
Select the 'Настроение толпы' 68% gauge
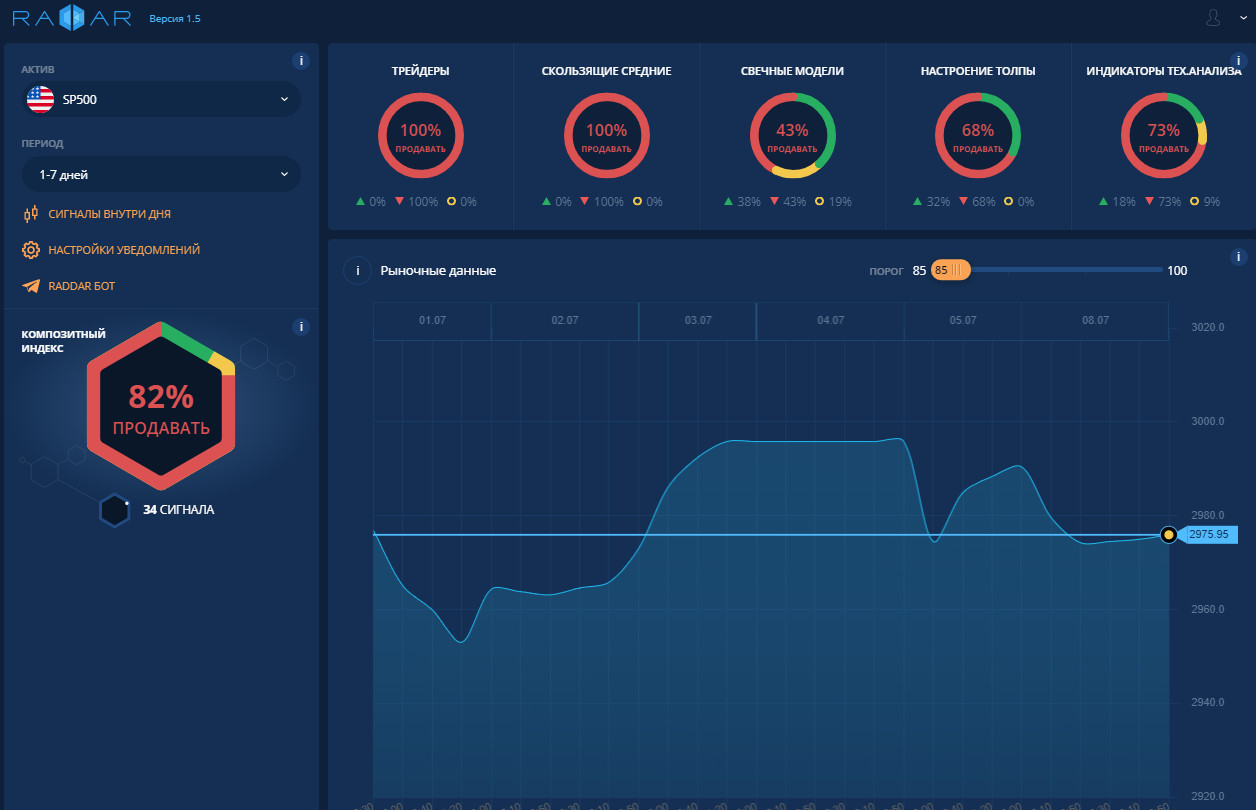[978, 136]
